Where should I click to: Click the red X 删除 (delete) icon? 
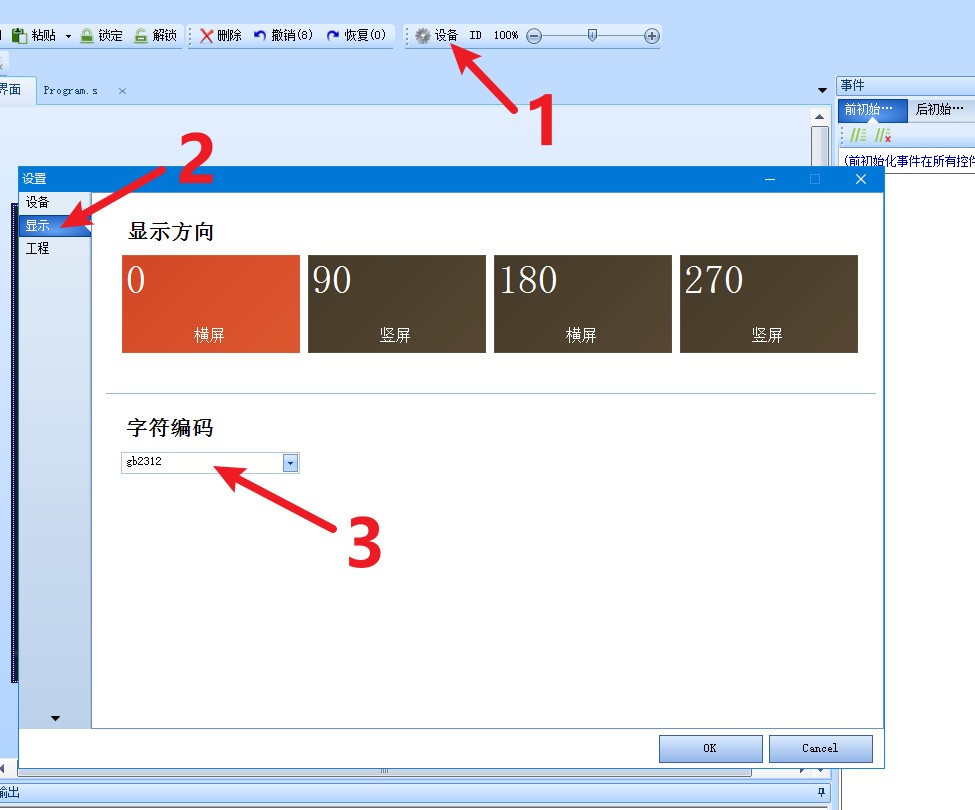(207, 36)
